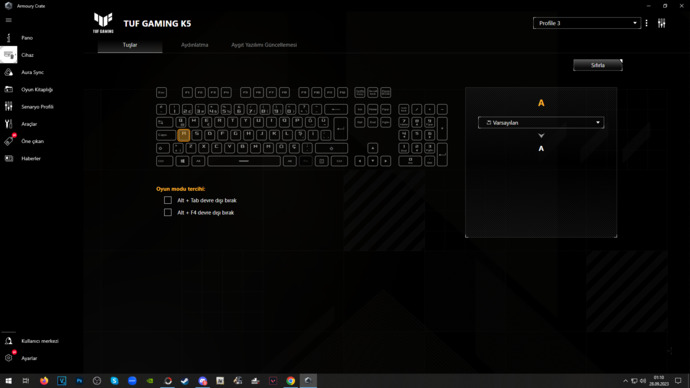The width and height of the screenshot is (690, 388).
Task: Open the Öne çıkan featured section
Action: [x=32, y=141]
